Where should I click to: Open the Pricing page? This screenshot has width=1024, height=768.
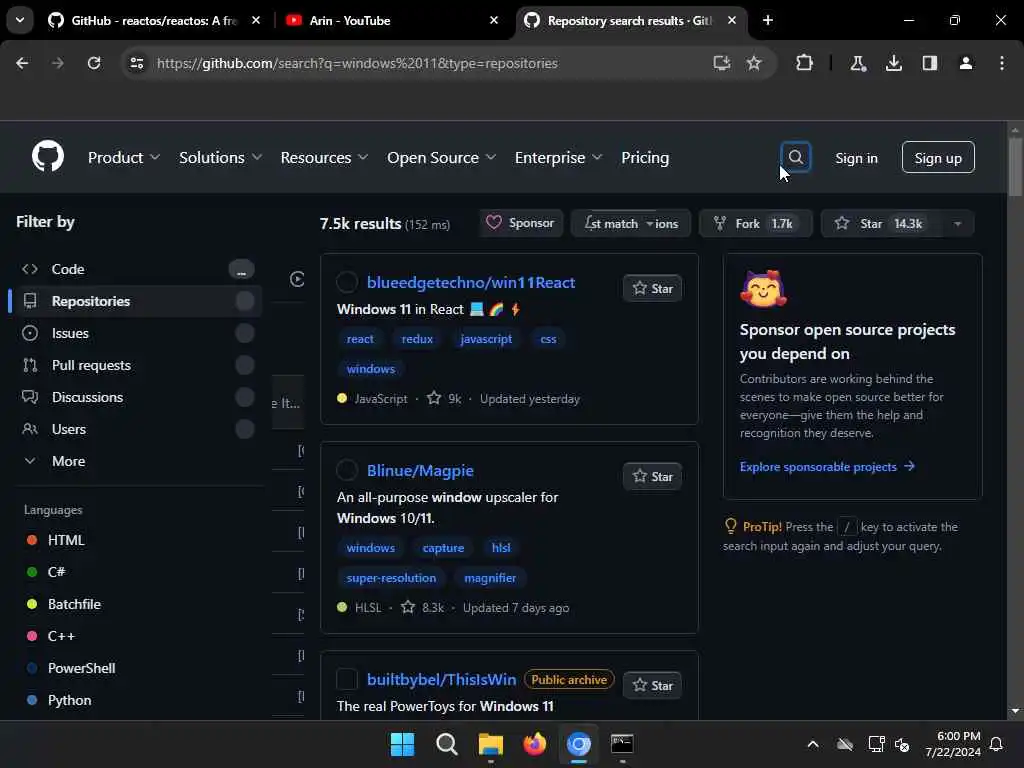coord(645,157)
